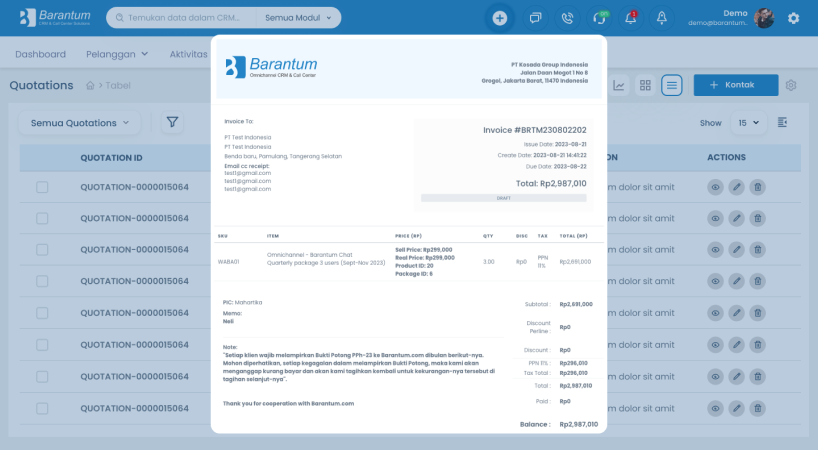This screenshot has height=450, width=818.
Task: Click PT Kosada Group Indonesia address text
Action: [x=549, y=65]
